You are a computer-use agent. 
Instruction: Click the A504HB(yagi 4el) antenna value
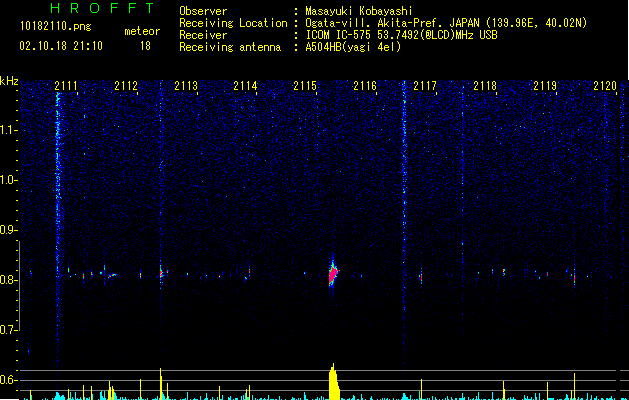353,47
